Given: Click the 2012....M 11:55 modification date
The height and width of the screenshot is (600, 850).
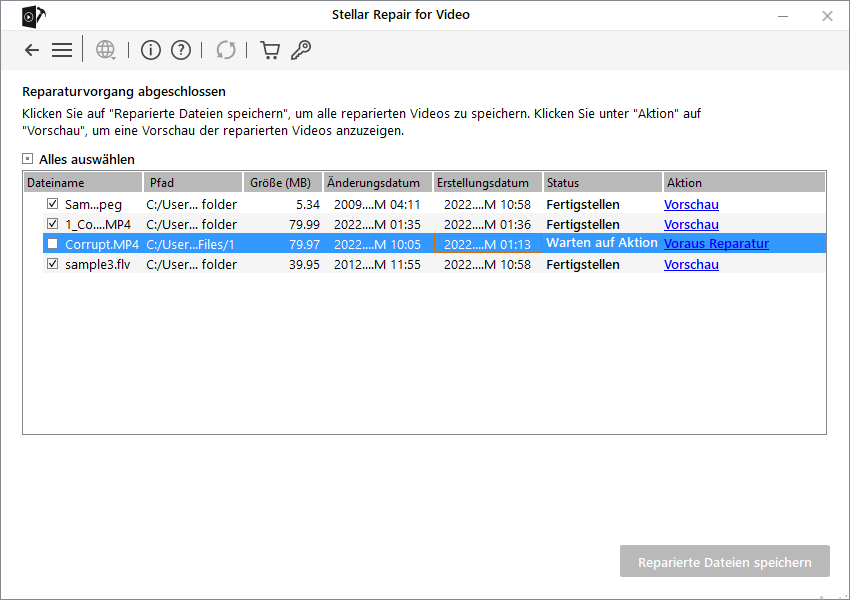Looking at the screenshot, I should click(x=377, y=264).
